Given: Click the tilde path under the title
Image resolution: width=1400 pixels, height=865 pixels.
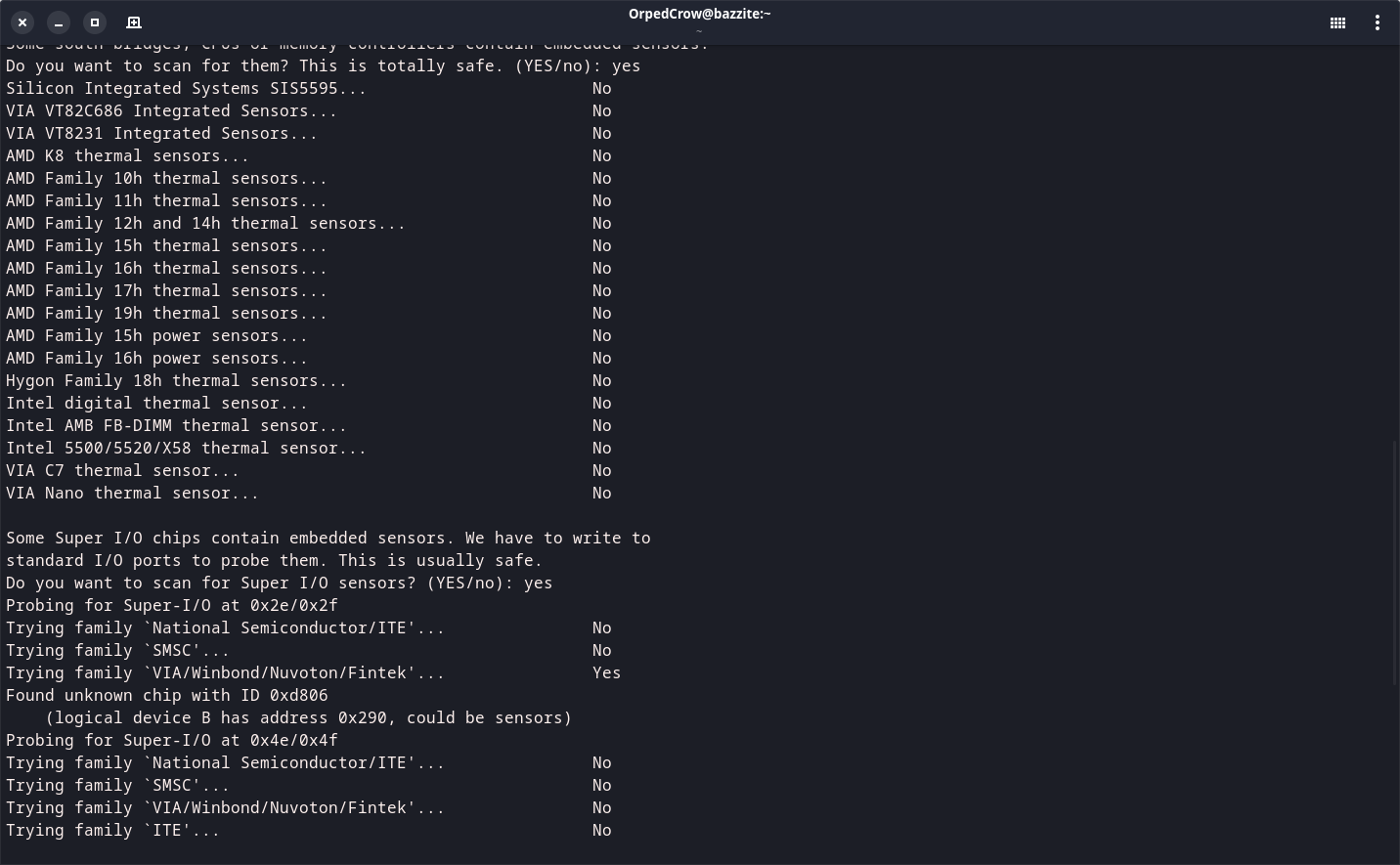Looking at the screenshot, I should [x=699, y=30].
